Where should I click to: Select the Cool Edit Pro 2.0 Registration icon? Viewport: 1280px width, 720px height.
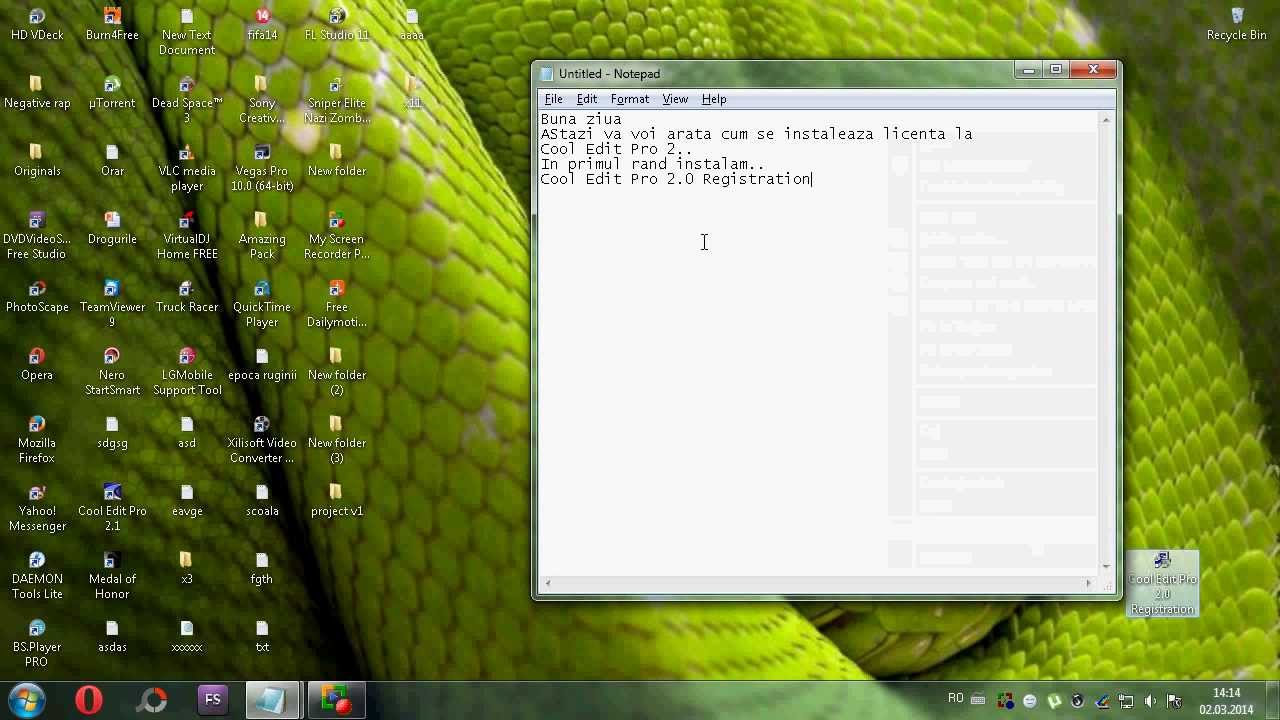click(1162, 584)
